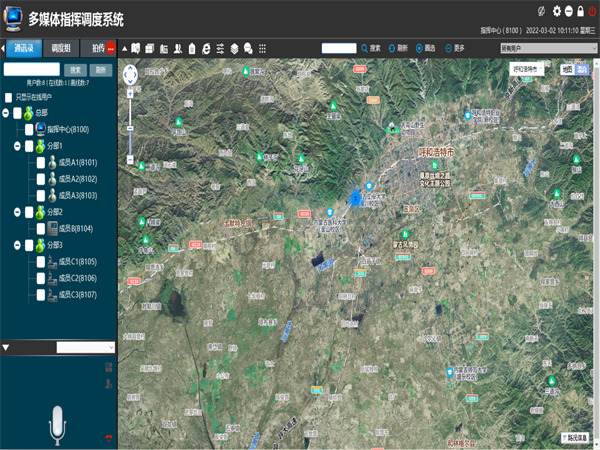
Task: Click the 刷新 button in contacts panel
Action: tap(100, 70)
